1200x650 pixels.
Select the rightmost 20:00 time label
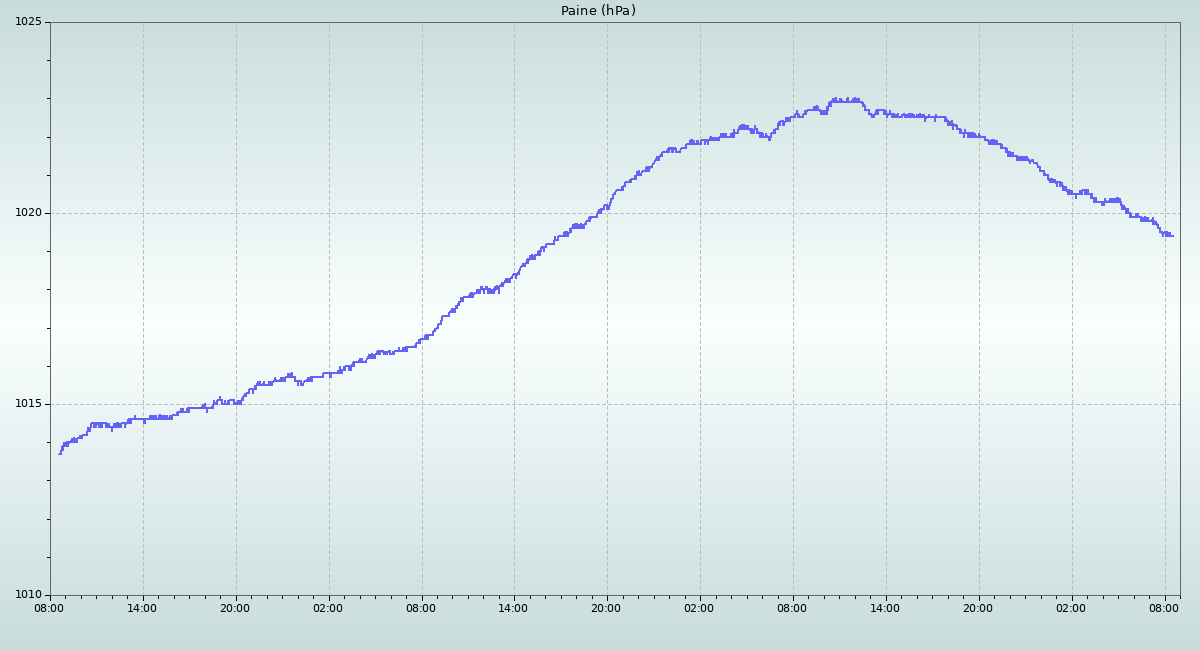point(978,607)
